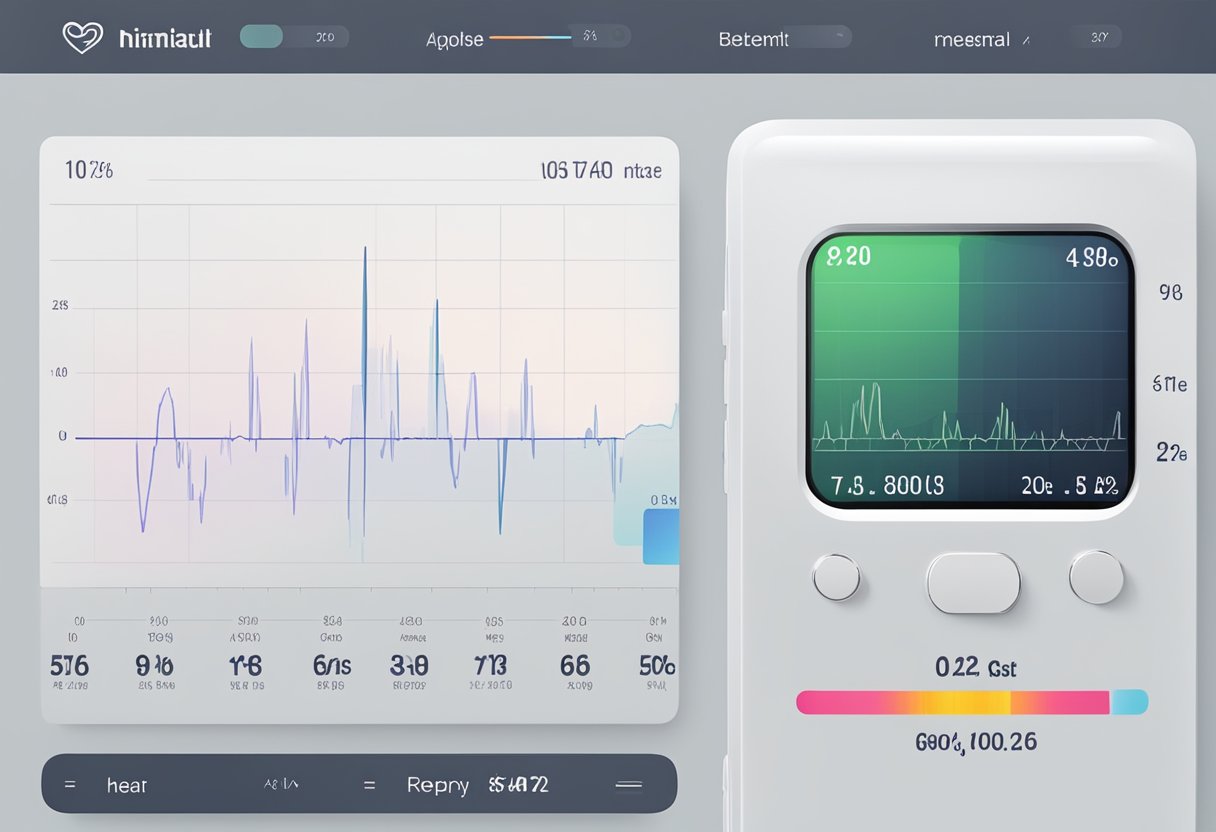Viewport: 1216px width, 832px height.
Task: Open the meesnal item in the top bar
Action: coord(972,40)
